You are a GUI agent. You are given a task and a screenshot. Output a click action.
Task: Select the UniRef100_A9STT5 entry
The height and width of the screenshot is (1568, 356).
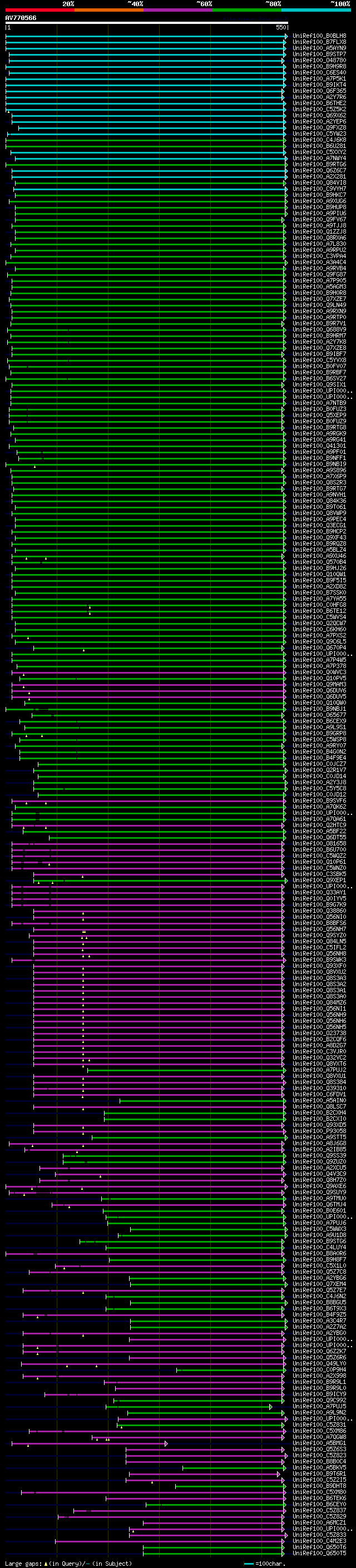pyautogui.click(x=319, y=1137)
